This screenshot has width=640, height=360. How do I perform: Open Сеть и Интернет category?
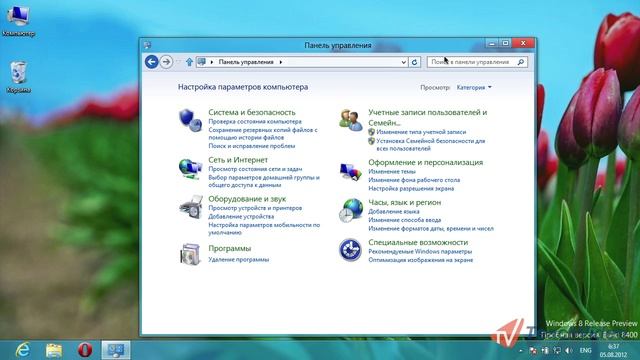coord(238,160)
